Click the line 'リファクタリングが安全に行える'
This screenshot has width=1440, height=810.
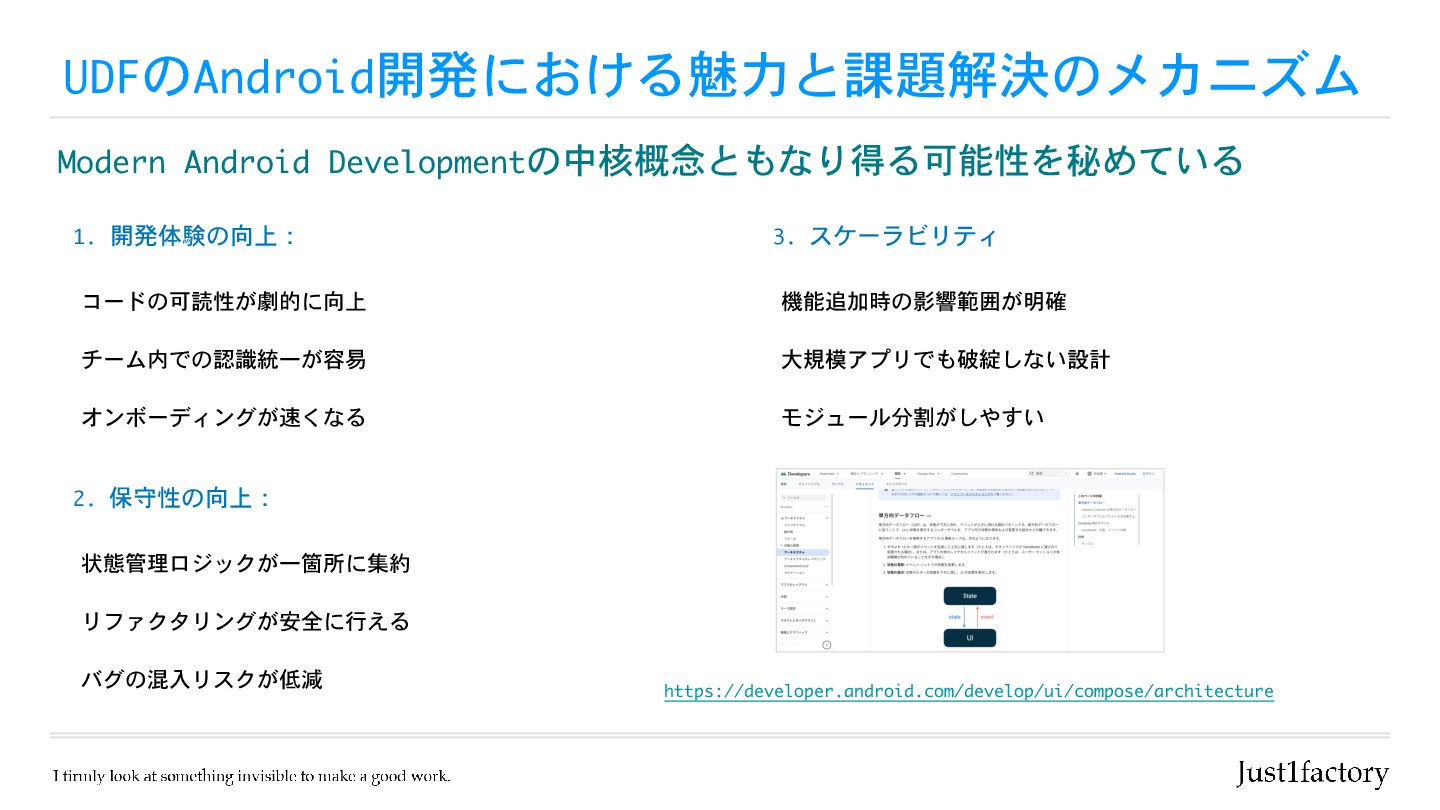[x=246, y=622]
